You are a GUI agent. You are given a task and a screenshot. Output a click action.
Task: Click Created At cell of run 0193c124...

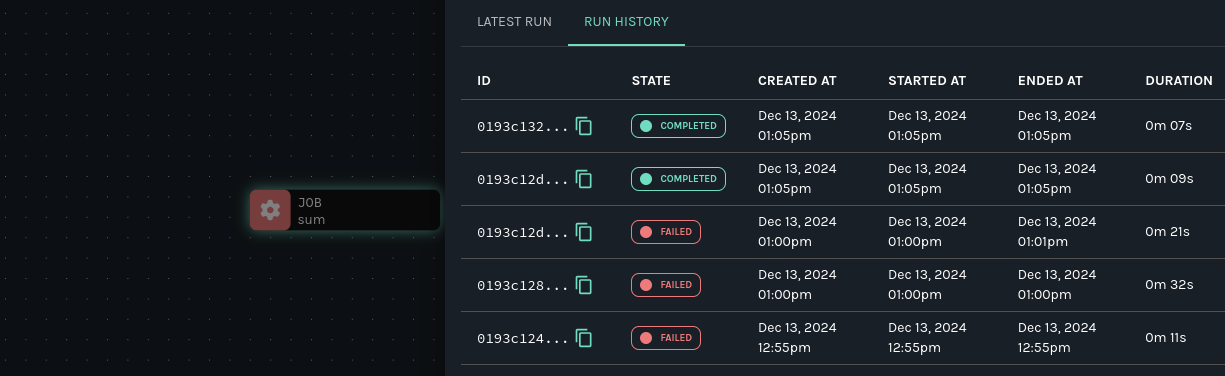click(x=797, y=338)
